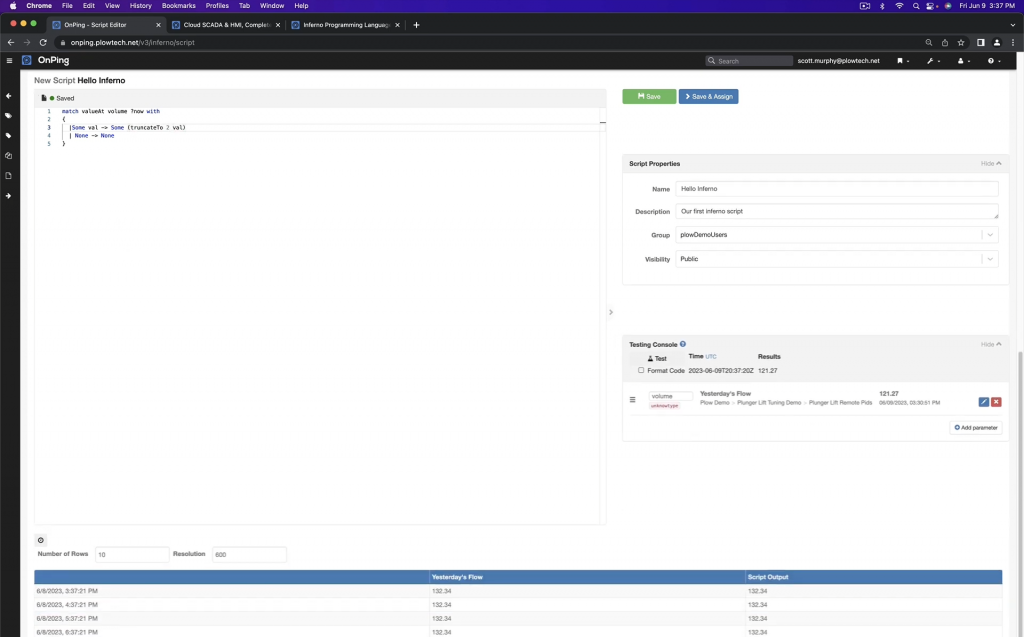Open the Bookmarks menu

[179, 6]
